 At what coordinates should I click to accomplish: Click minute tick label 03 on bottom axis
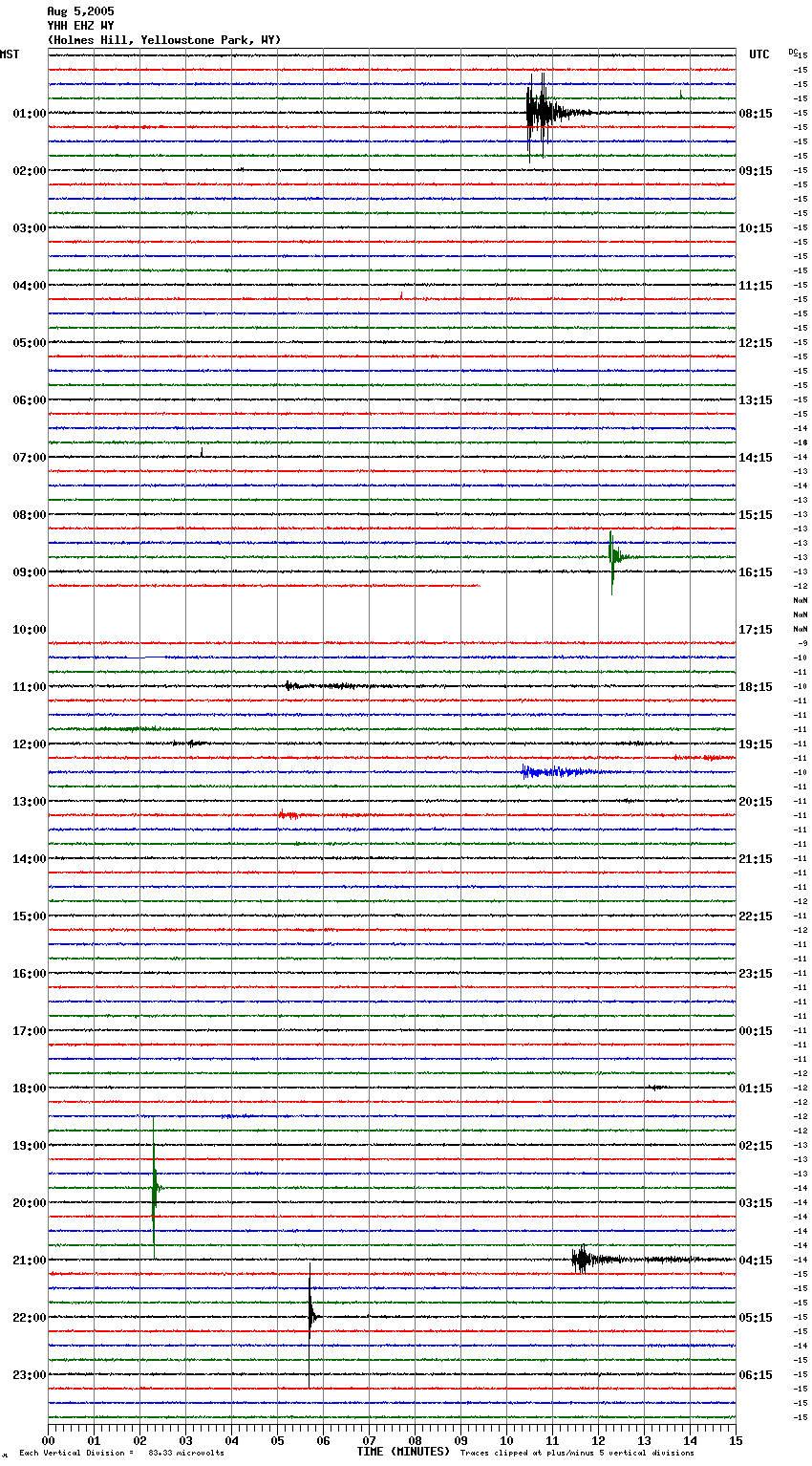click(x=185, y=1440)
